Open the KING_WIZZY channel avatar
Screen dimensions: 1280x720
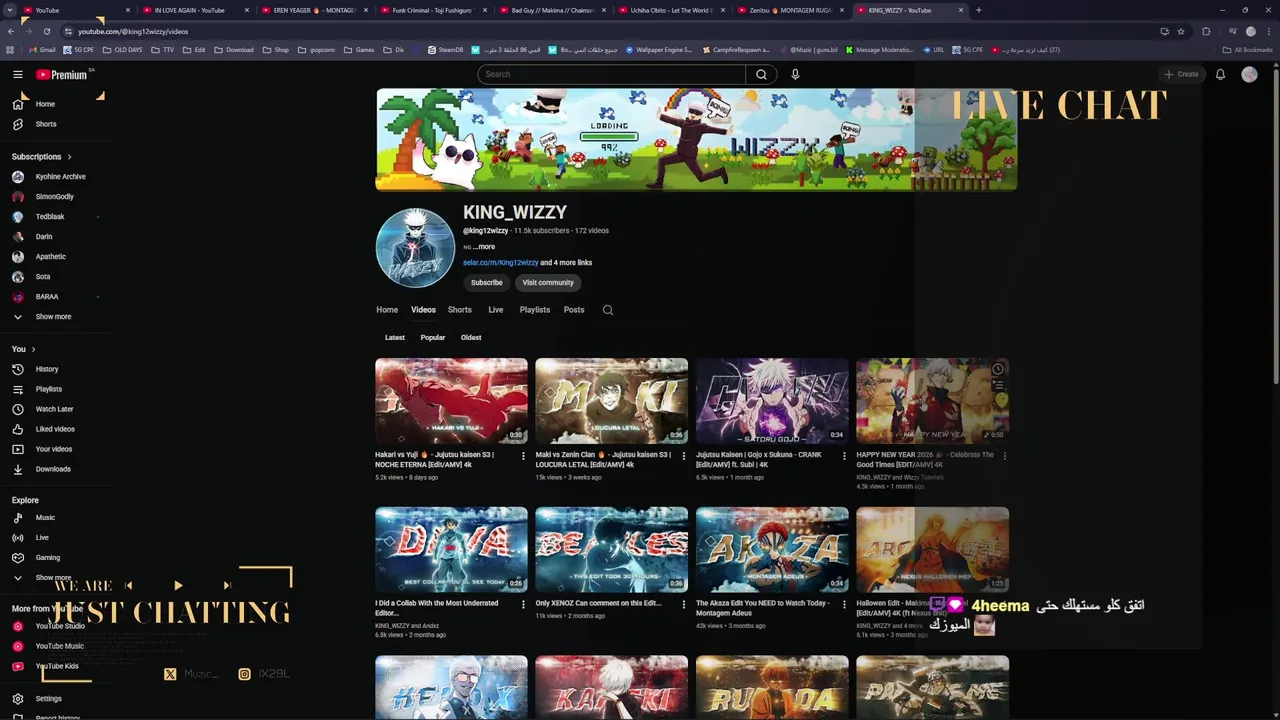415,248
